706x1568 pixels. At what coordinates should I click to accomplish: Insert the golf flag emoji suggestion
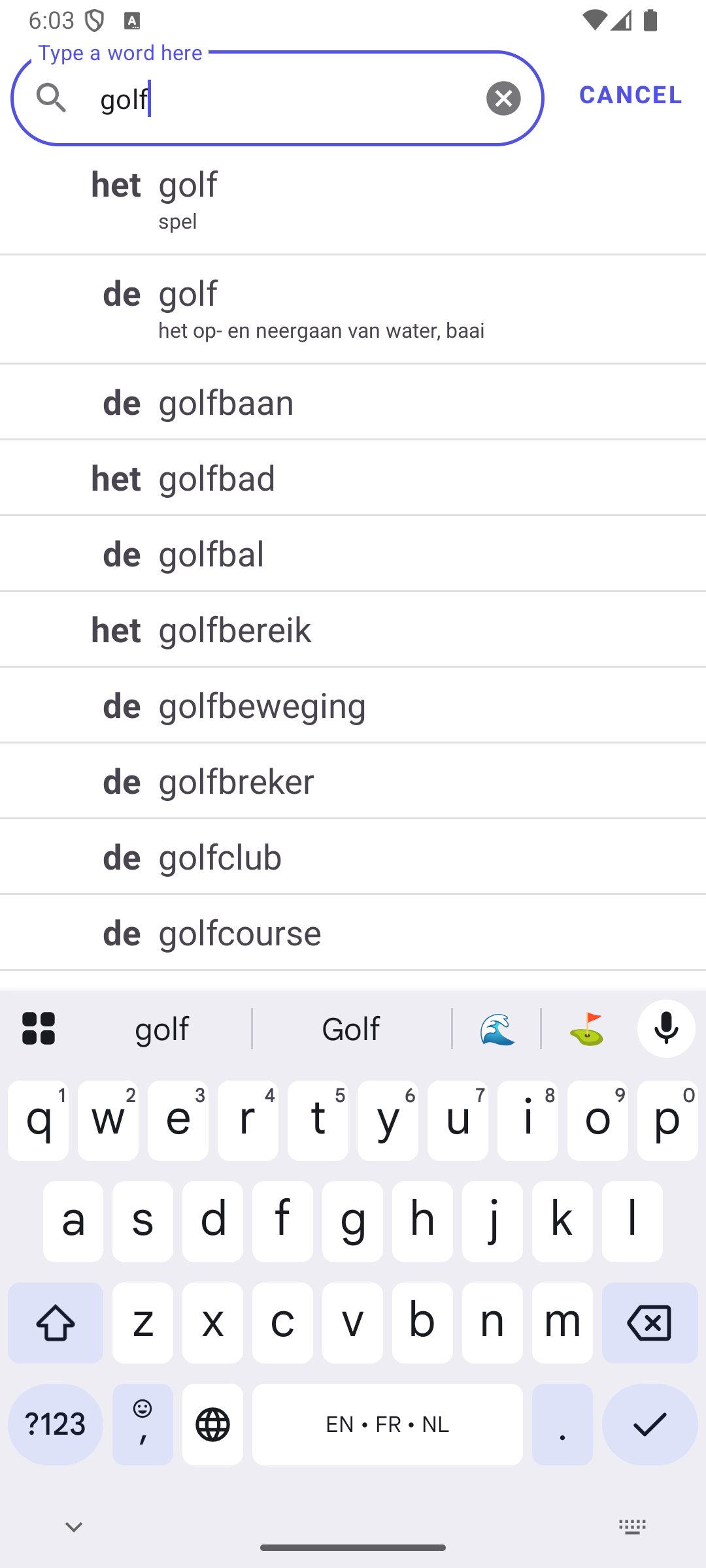(586, 1029)
